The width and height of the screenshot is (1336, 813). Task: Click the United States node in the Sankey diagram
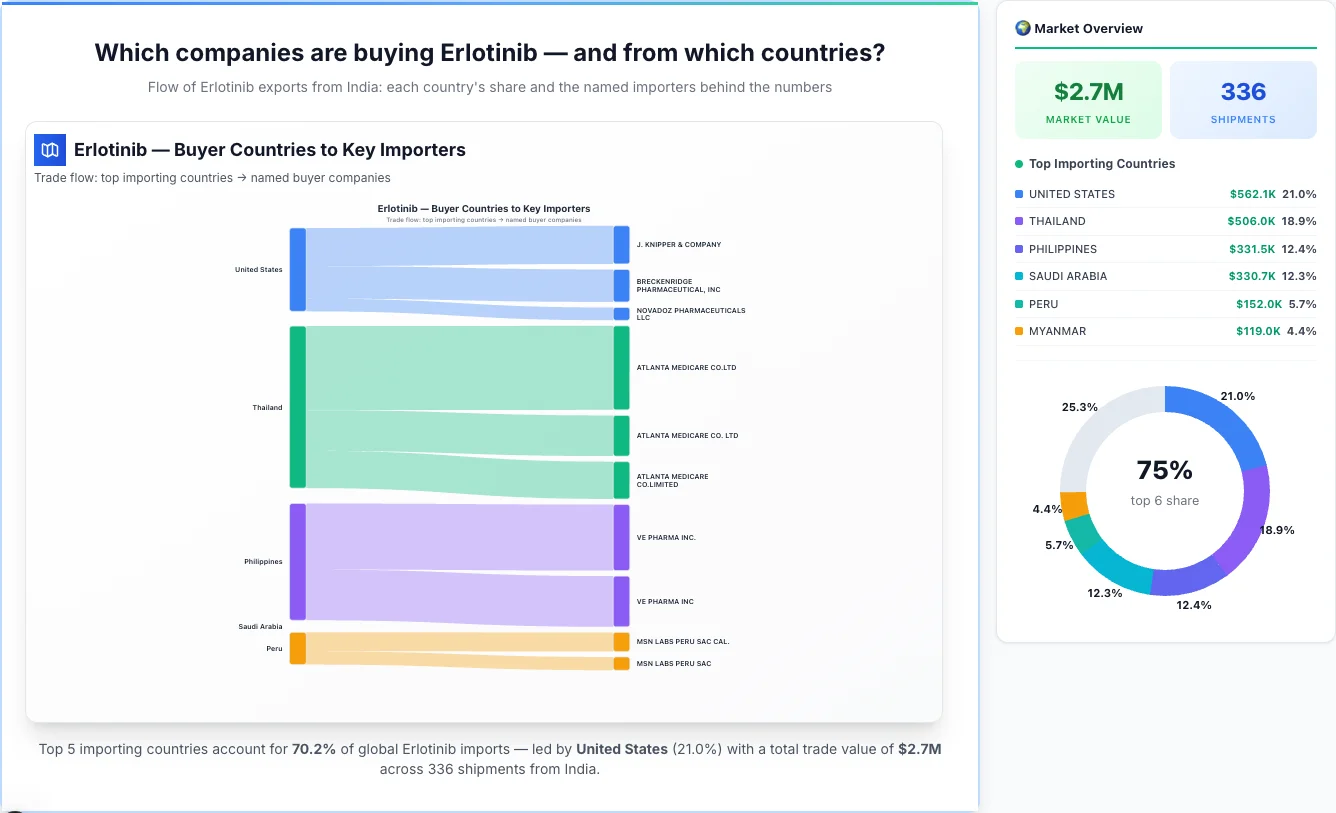[296, 270]
